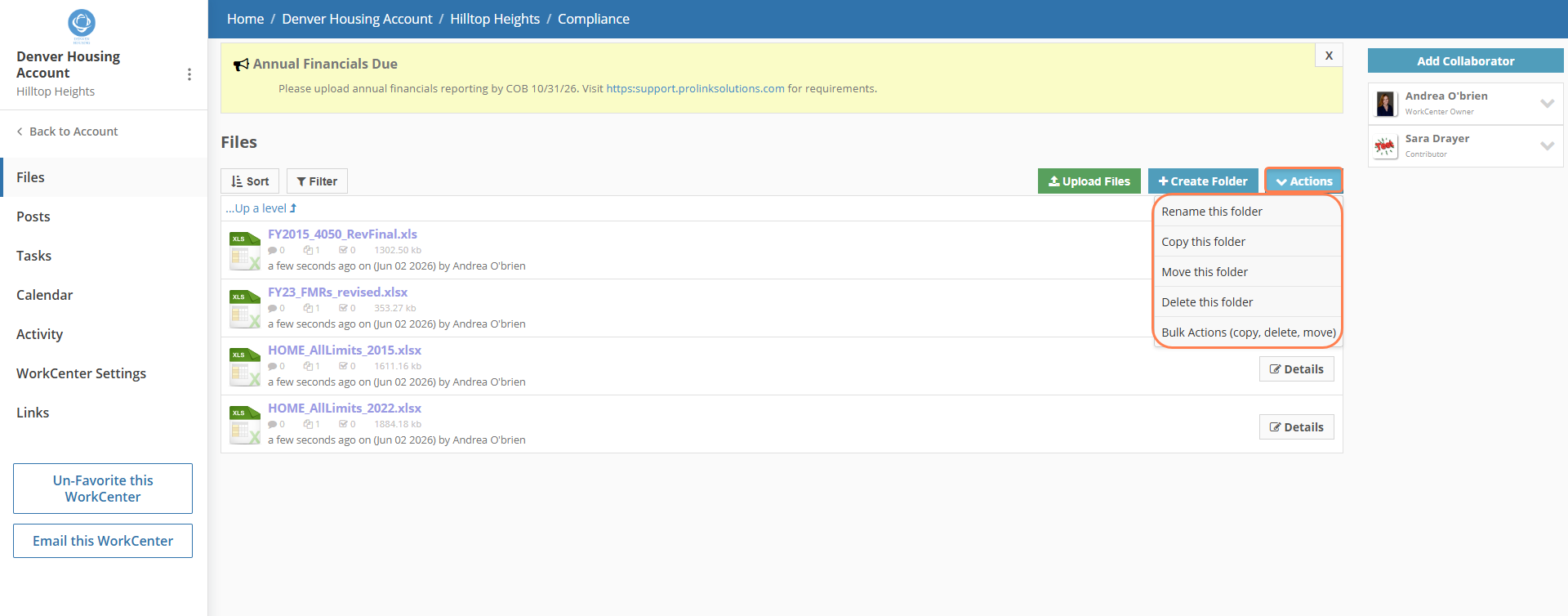Screen dimensions: 1568x616
Task: Go up a level in folders
Action: pyautogui.click(x=261, y=208)
